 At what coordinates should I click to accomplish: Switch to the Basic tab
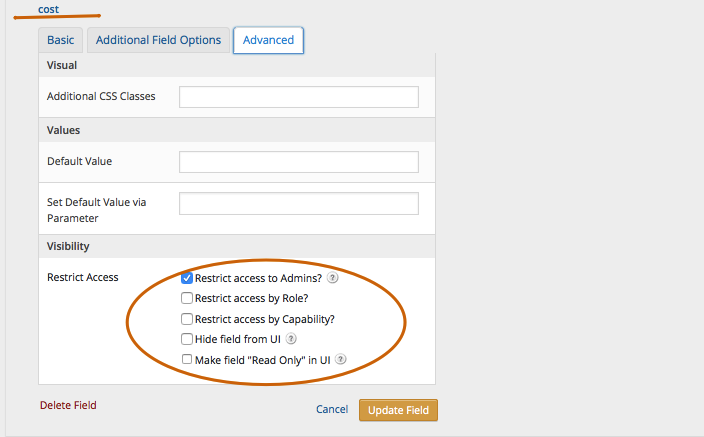pos(60,40)
